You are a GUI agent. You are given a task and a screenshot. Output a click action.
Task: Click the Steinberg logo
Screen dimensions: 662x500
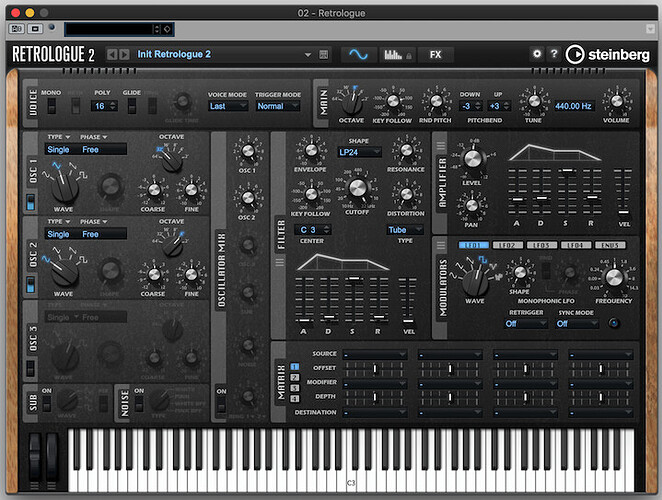point(607,54)
